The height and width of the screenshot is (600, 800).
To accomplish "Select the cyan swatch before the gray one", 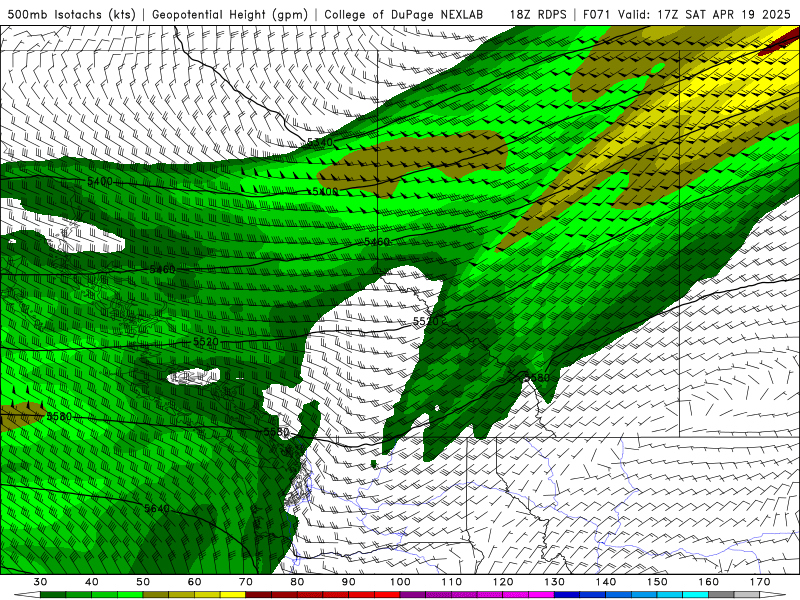I will (695, 595).
